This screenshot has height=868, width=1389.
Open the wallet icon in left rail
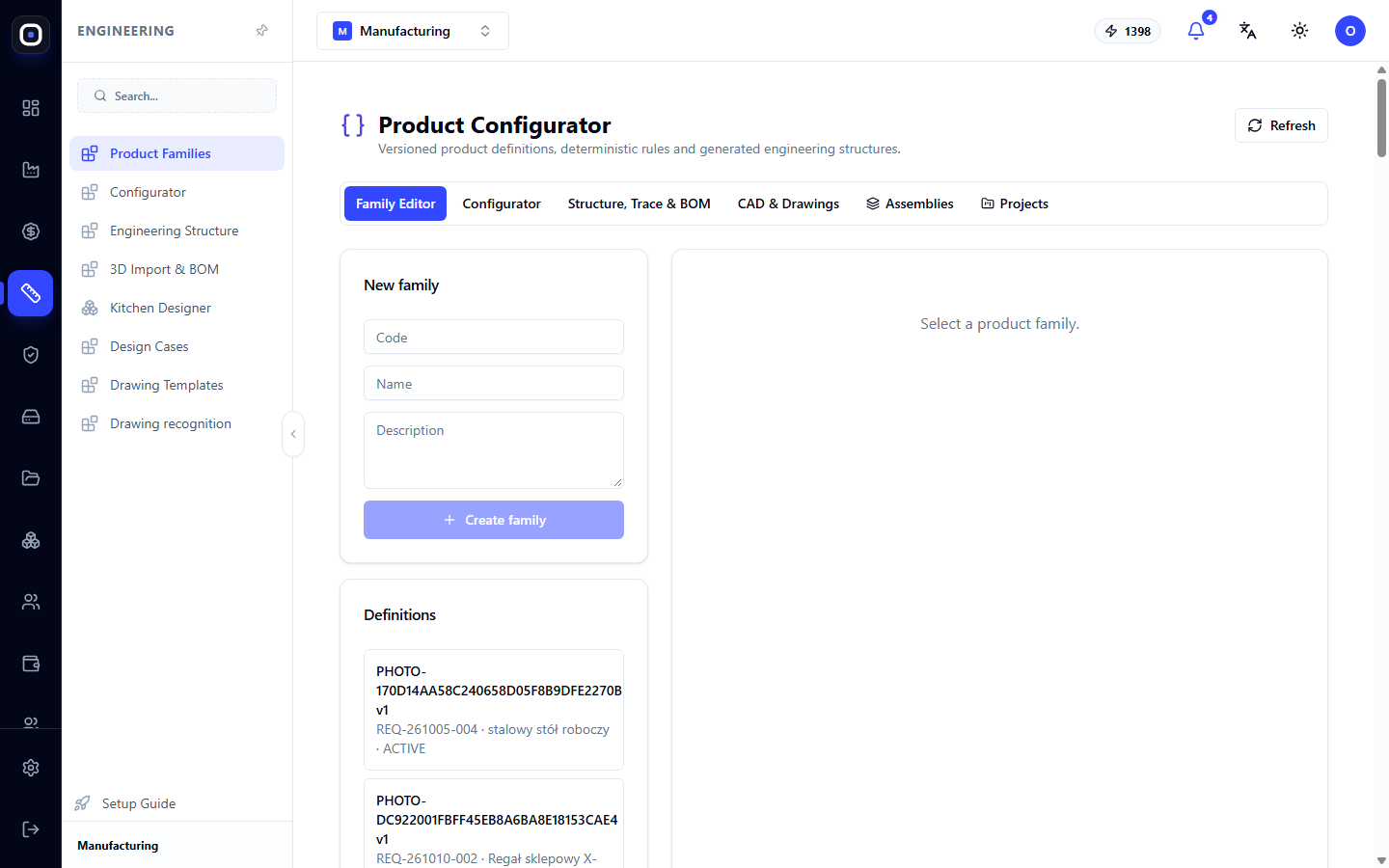point(31,664)
